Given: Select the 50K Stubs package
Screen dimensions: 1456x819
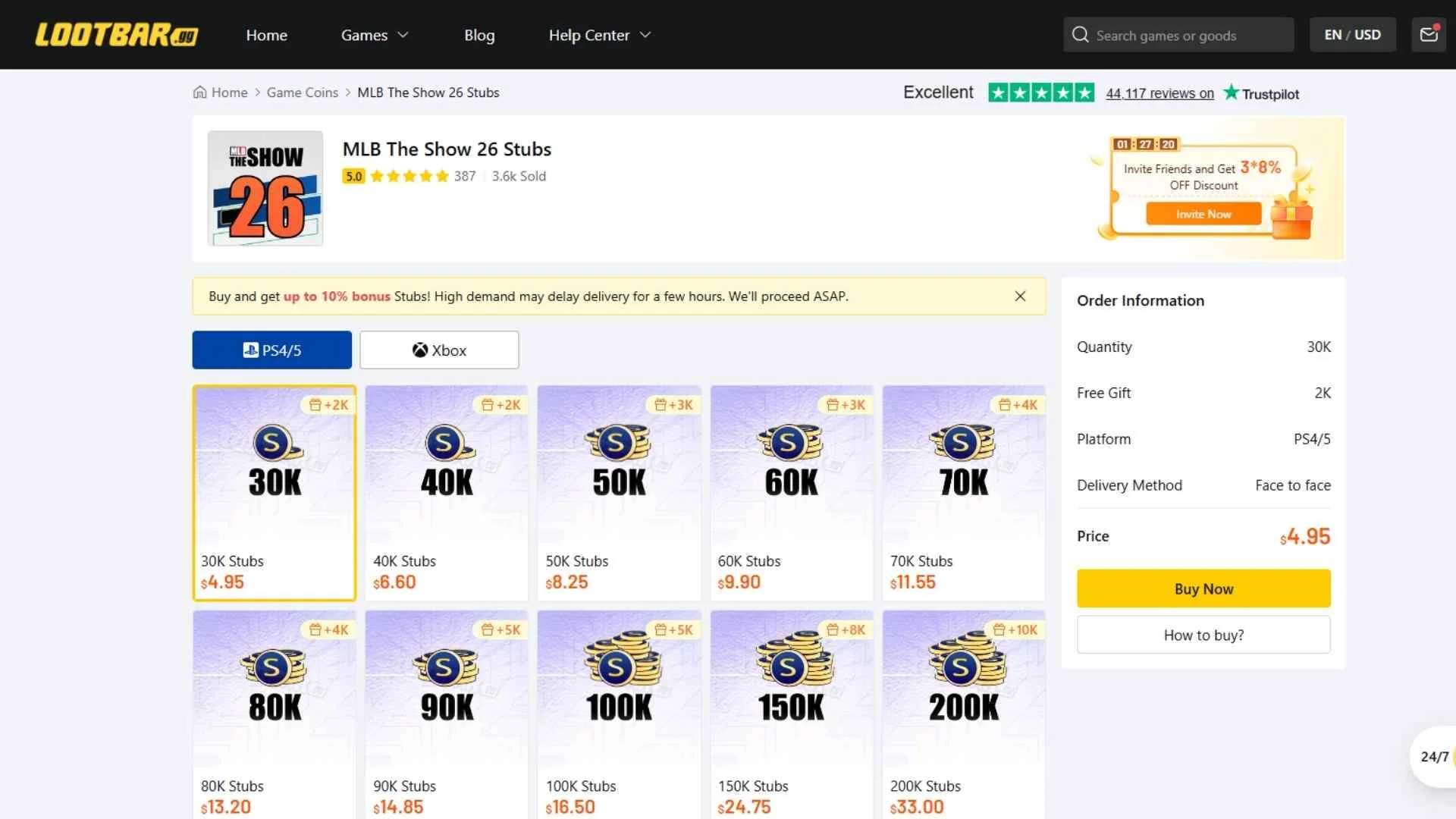Looking at the screenshot, I should [619, 493].
